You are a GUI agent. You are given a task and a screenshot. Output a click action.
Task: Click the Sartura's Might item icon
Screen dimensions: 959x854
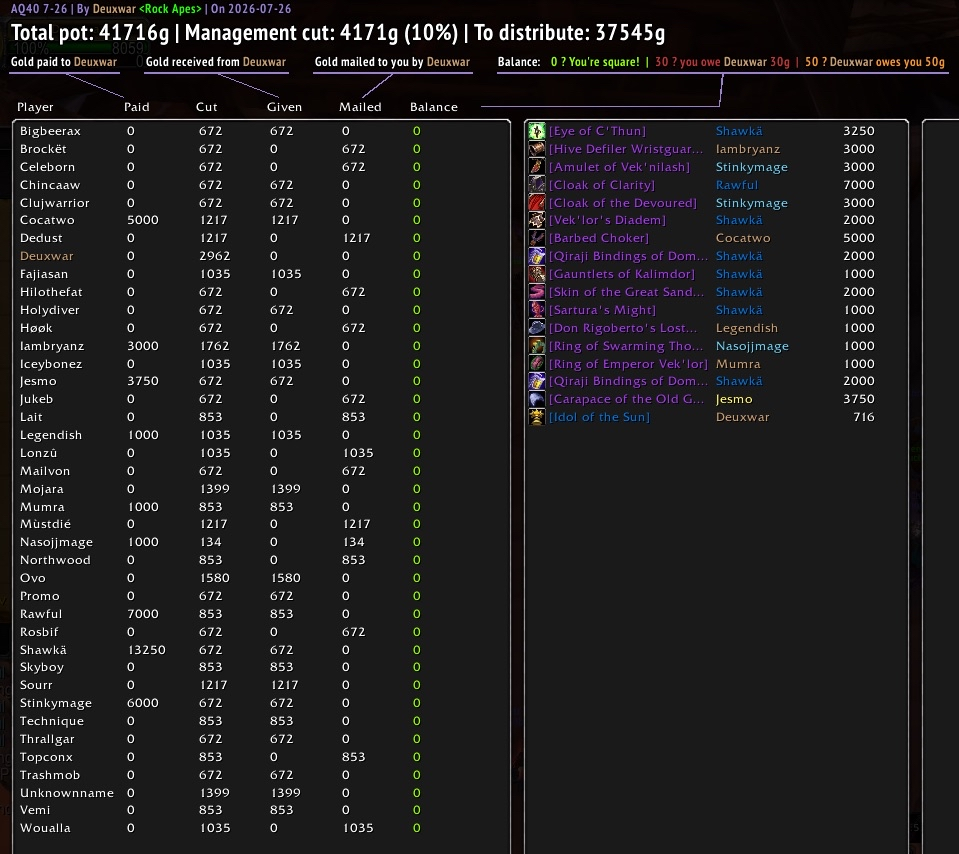point(536,310)
